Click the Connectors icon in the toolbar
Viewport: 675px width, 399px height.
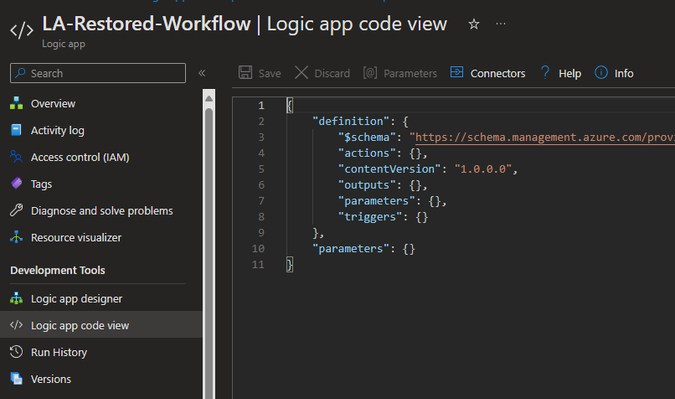457,72
